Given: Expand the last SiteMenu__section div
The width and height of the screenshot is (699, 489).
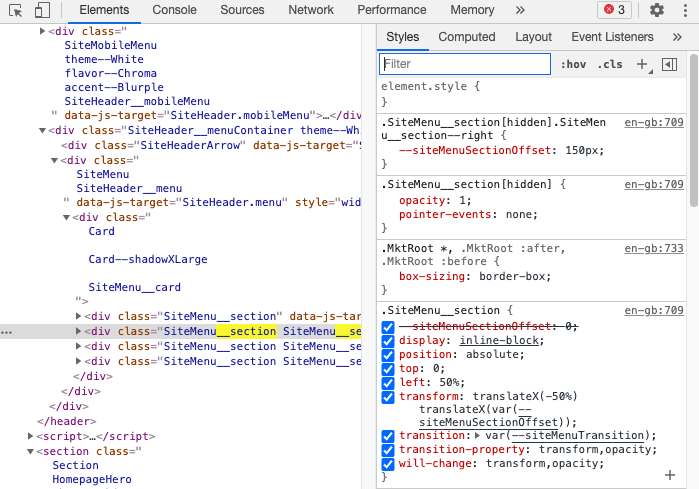Looking at the screenshot, I should [x=78, y=361].
